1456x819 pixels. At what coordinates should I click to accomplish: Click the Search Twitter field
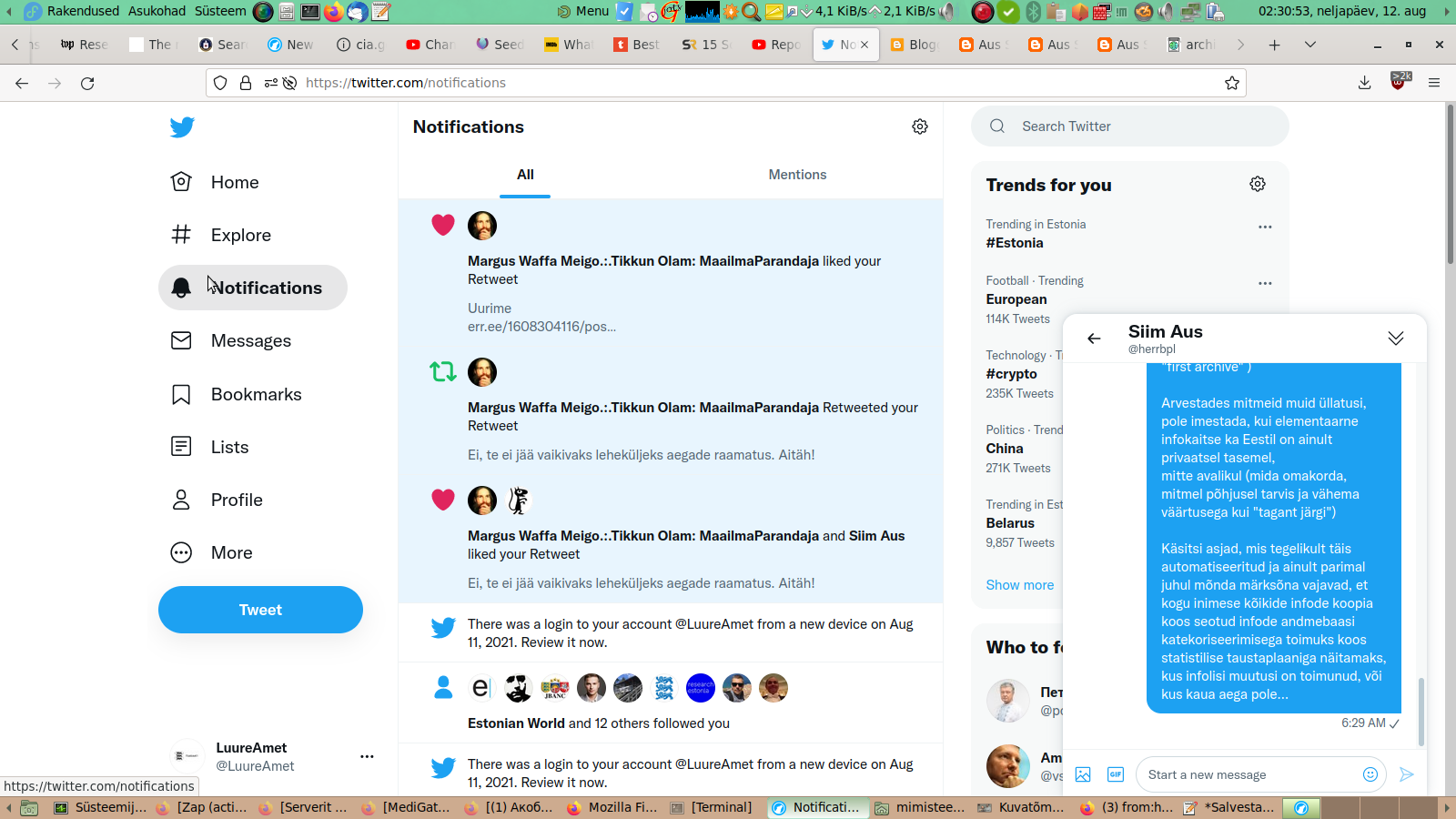coord(1130,126)
